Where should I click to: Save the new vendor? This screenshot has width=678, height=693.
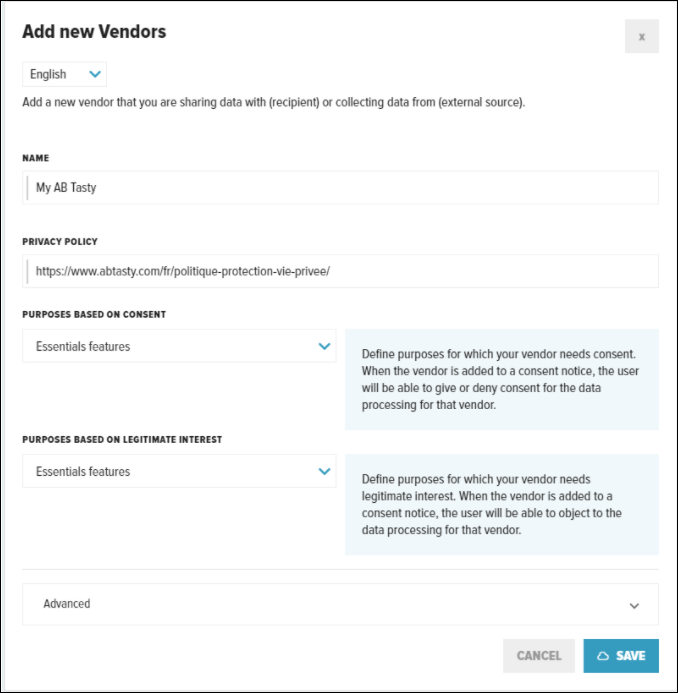tap(621, 656)
